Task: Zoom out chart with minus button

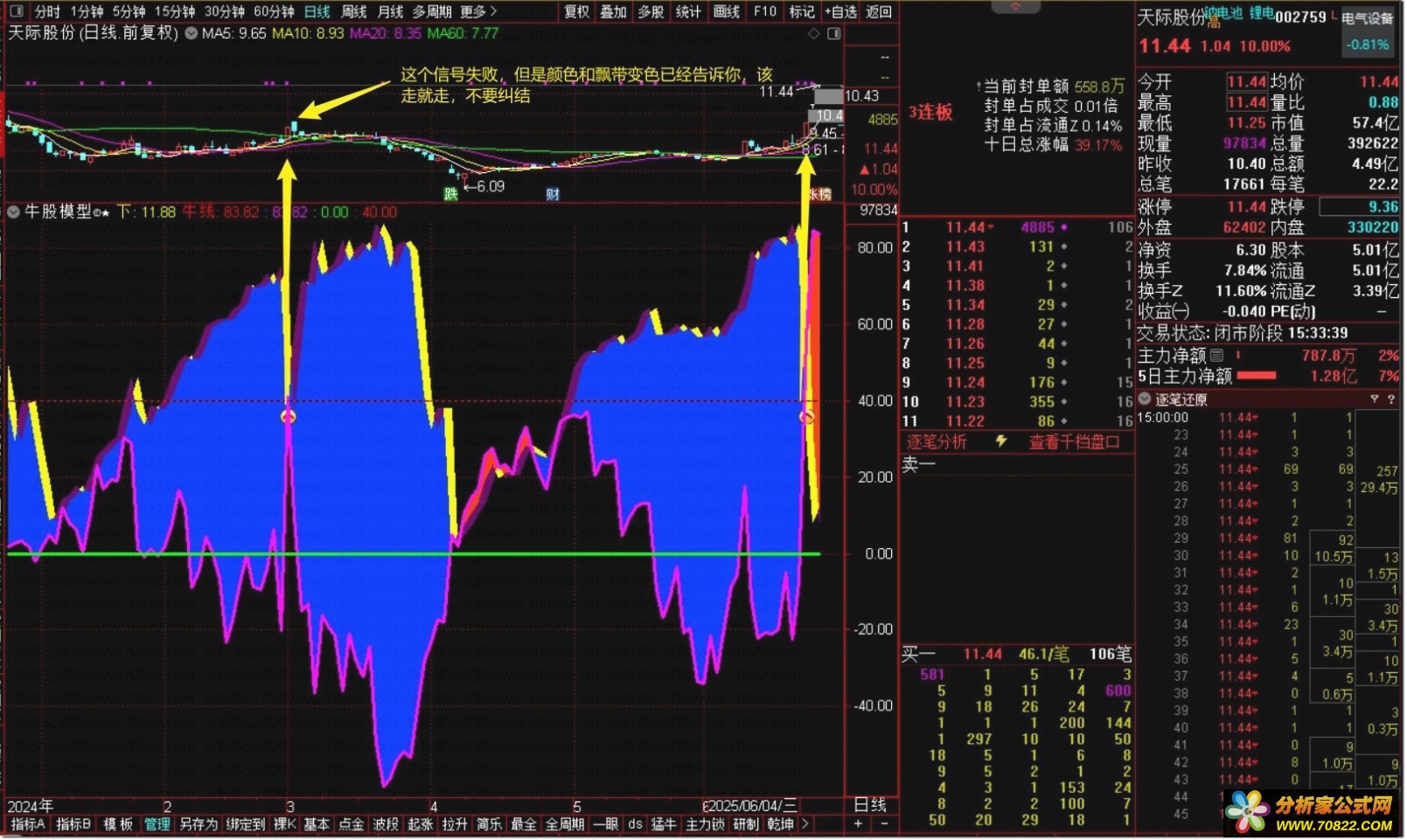Action: (x=883, y=824)
